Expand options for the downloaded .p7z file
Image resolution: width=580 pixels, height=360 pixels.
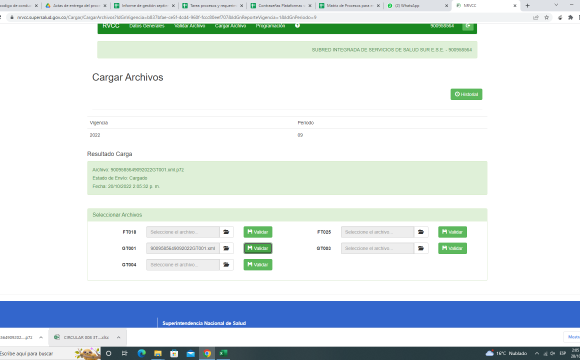coord(41,337)
